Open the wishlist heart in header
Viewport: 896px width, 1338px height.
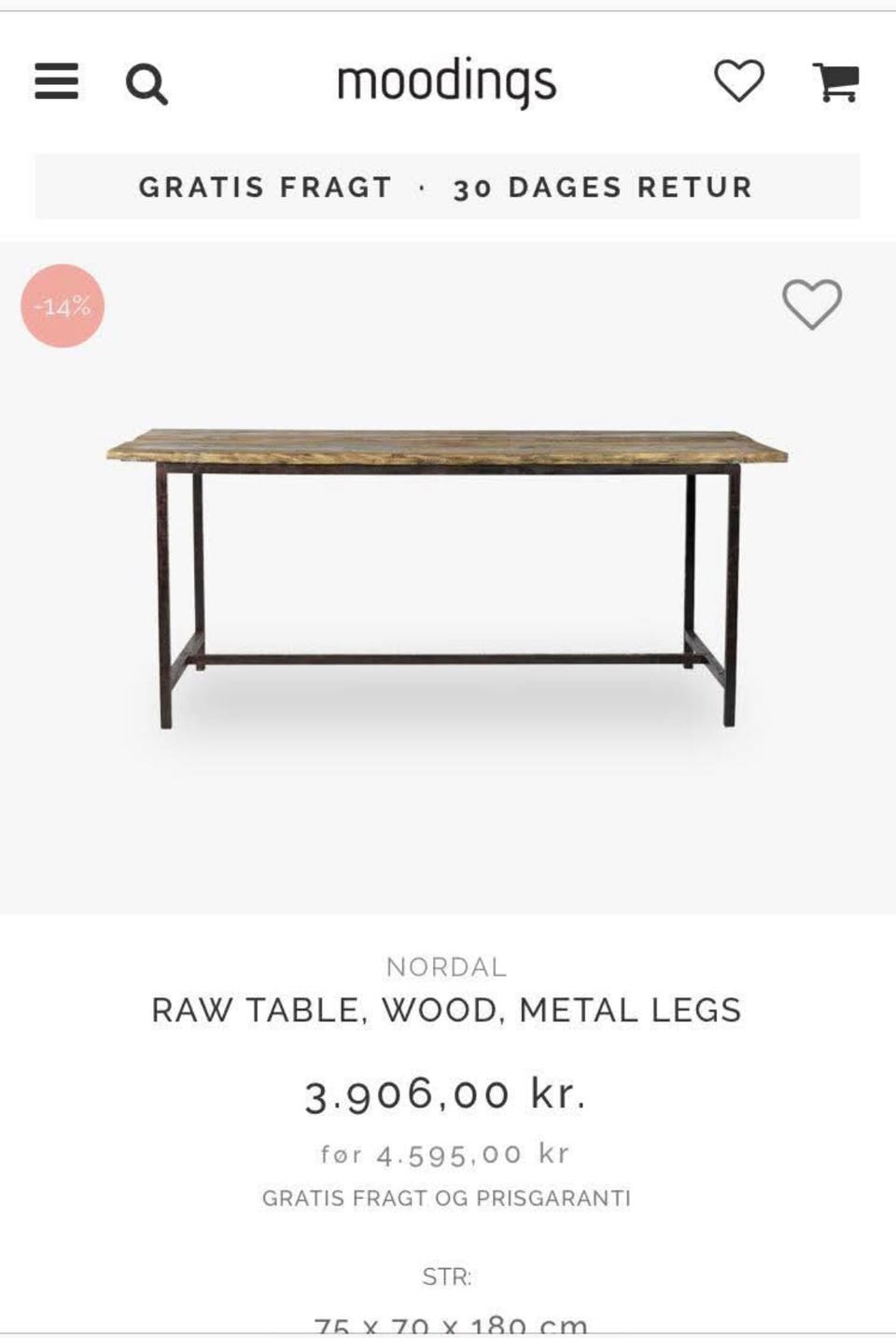click(738, 81)
